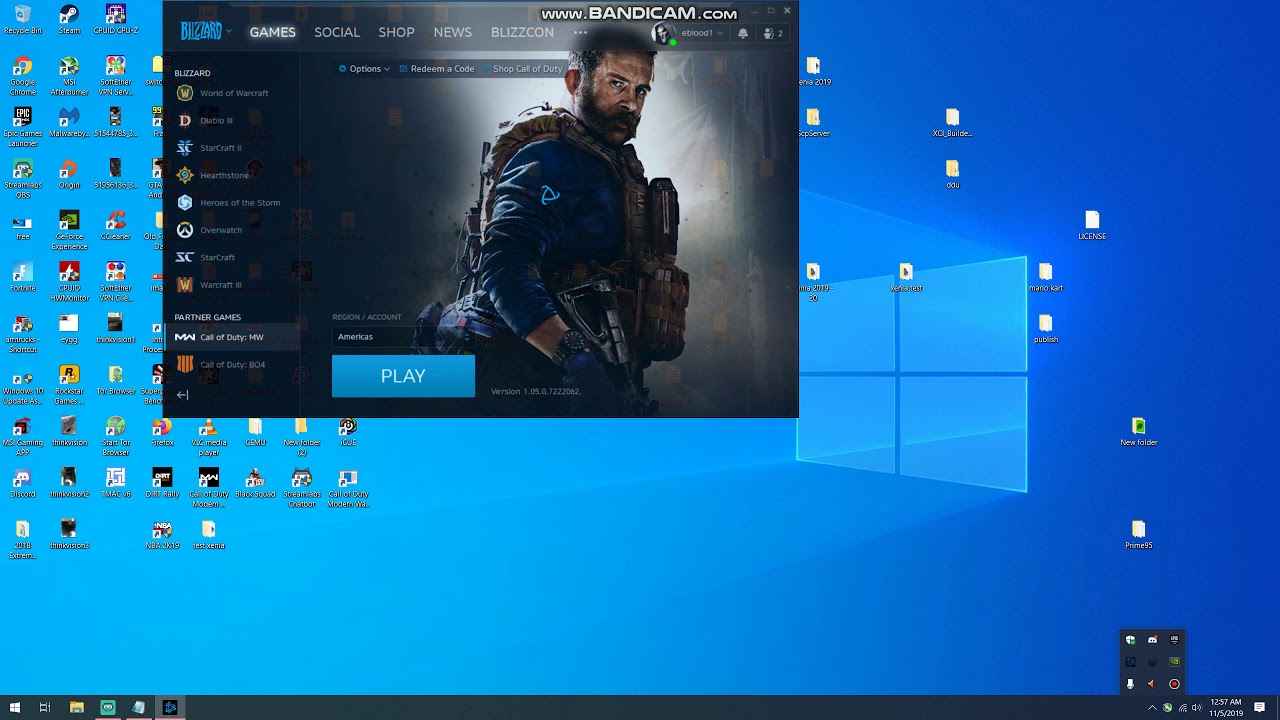Click the Windows Start button
The width and height of the screenshot is (1280, 720).
coord(15,707)
